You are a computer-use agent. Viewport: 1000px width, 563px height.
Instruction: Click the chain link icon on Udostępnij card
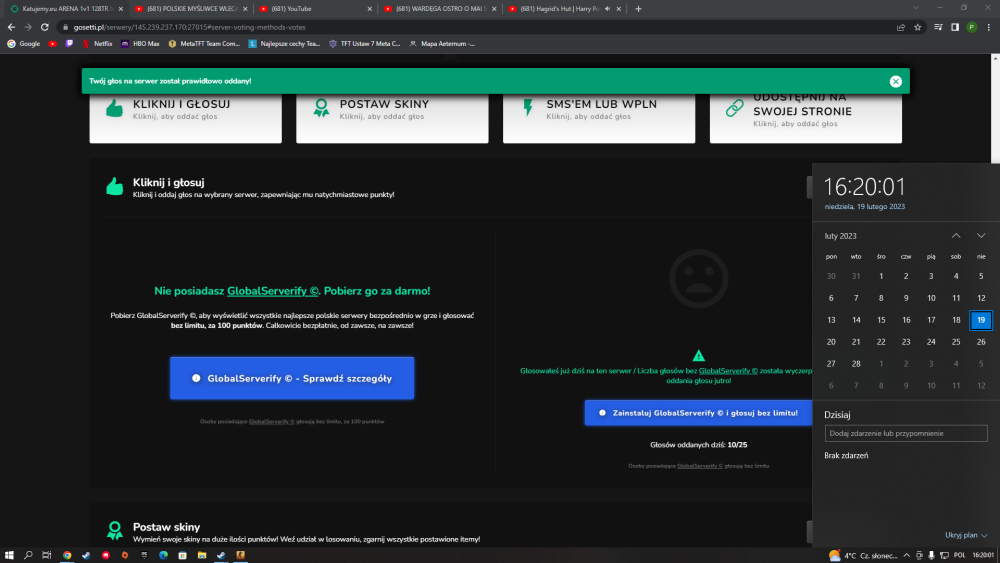click(x=735, y=108)
